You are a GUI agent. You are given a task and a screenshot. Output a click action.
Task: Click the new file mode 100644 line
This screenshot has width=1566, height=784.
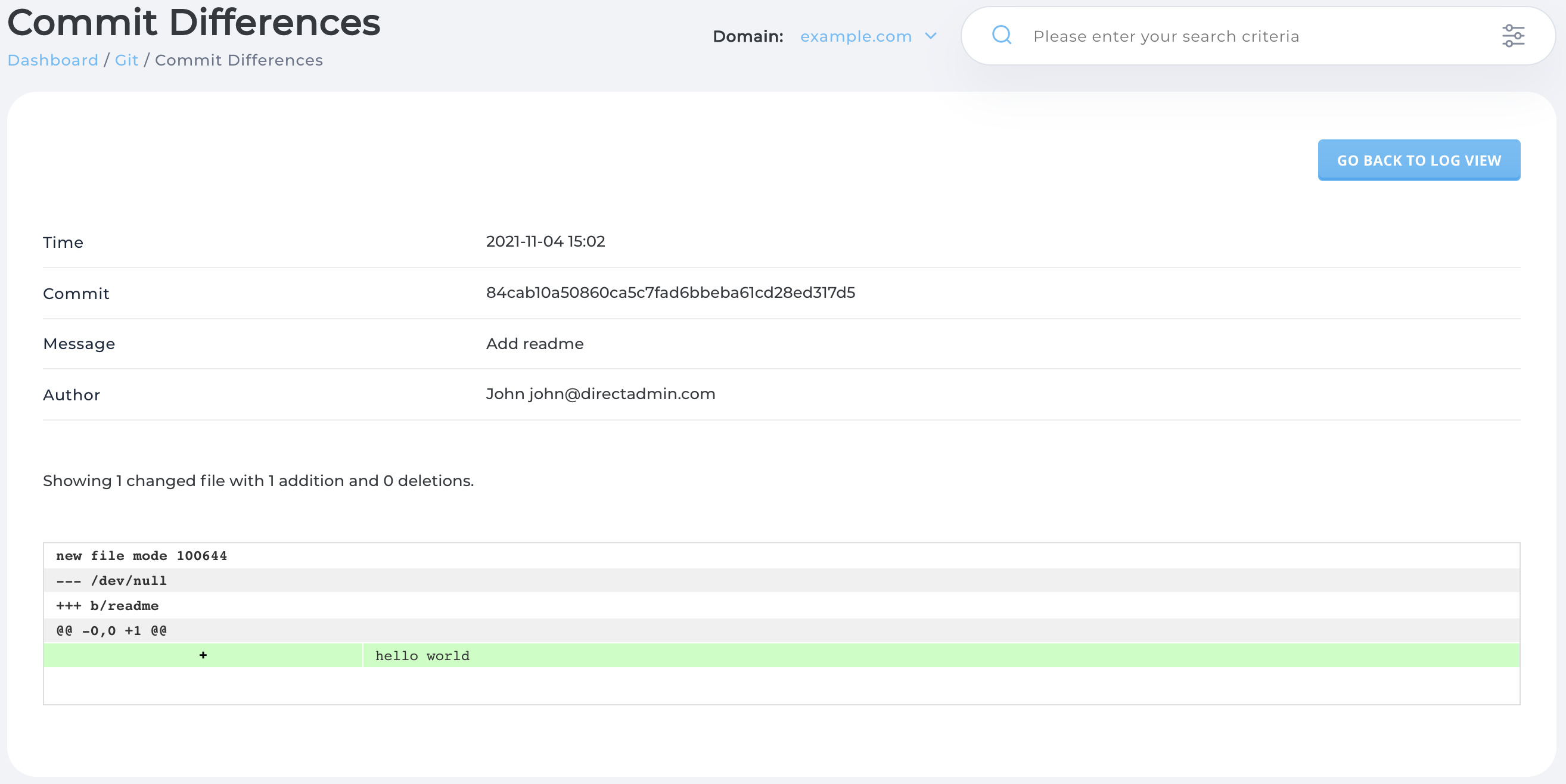(142, 555)
